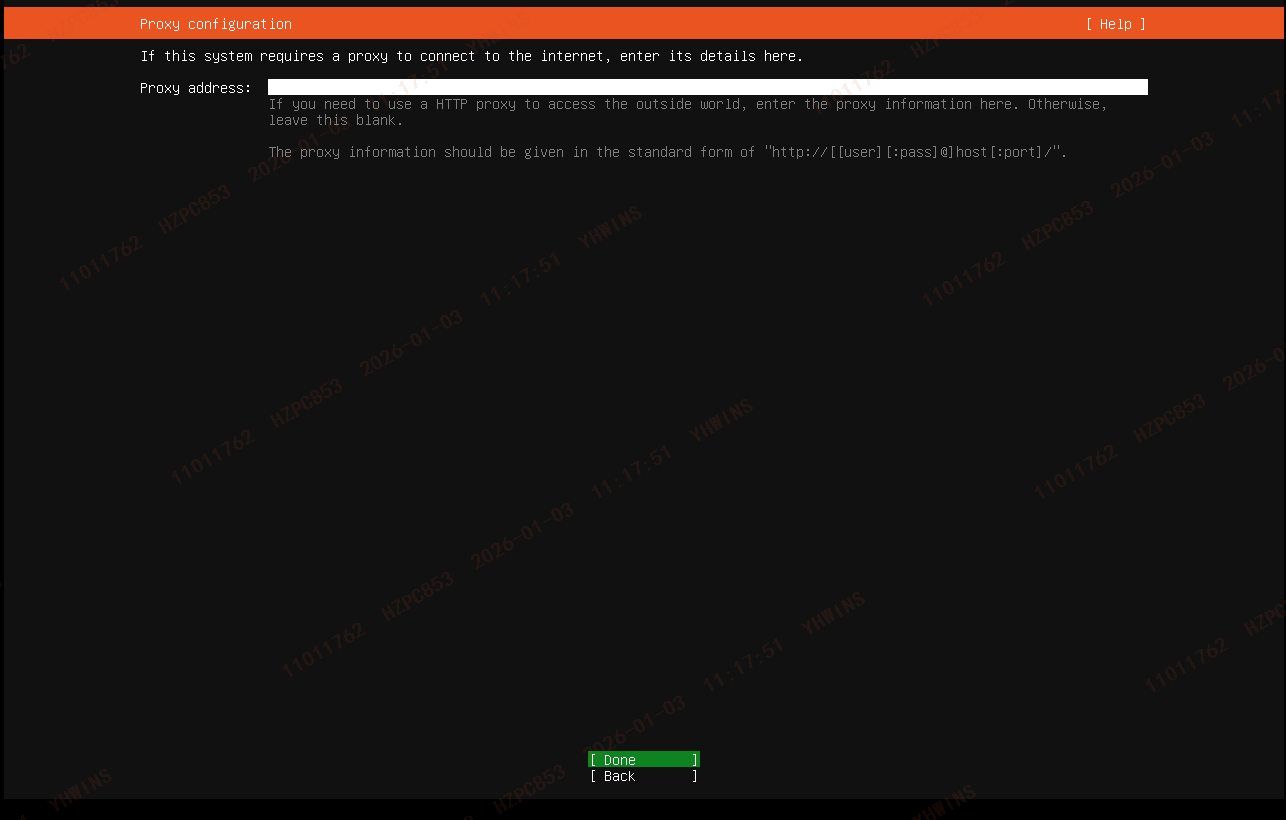Select the Done button
This screenshot has height=820, width=1286.
(644, 760)
